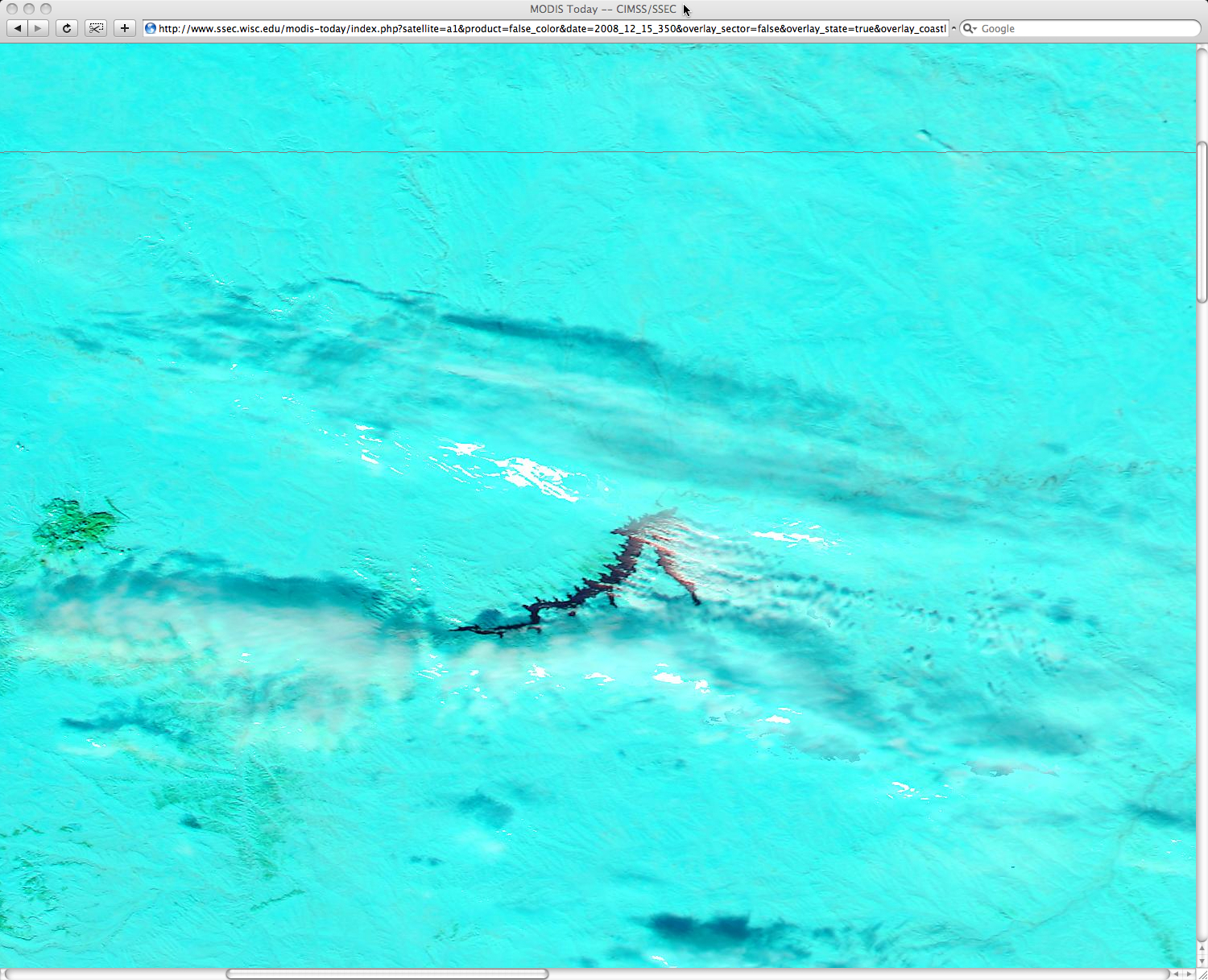The image size is (1208, 980).
Task: Click the scroll down arrow
Action: (1202, 961)
